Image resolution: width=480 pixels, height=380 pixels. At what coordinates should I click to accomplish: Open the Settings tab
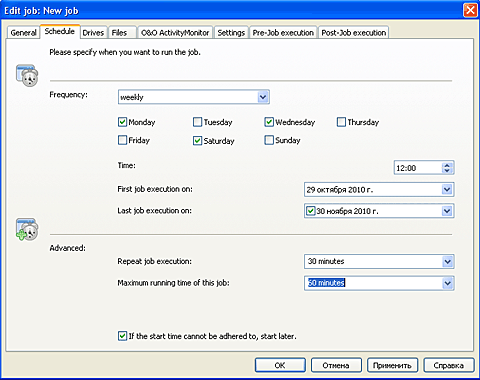[231, 33]
